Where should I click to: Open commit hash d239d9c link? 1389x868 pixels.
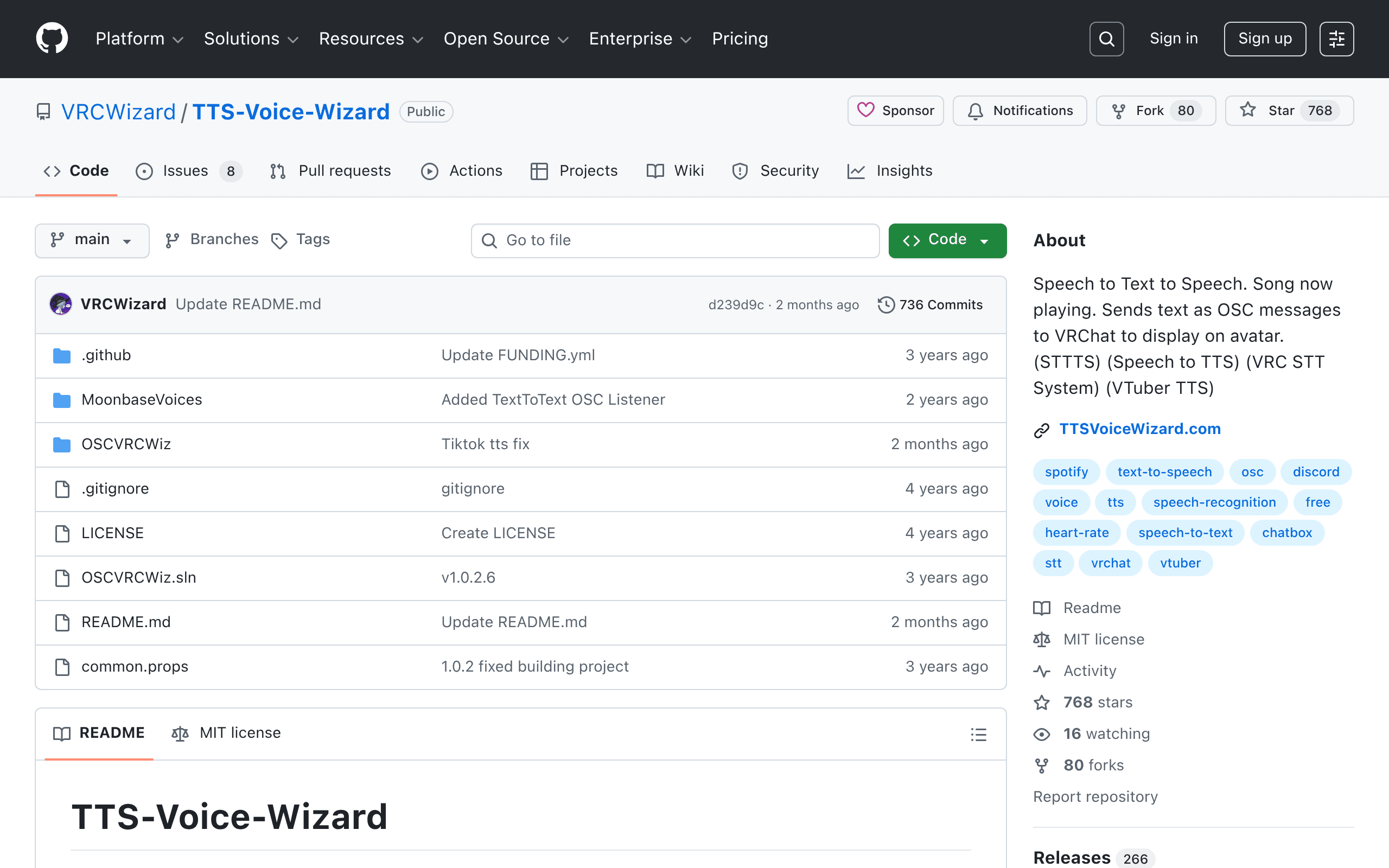[736, 305]
